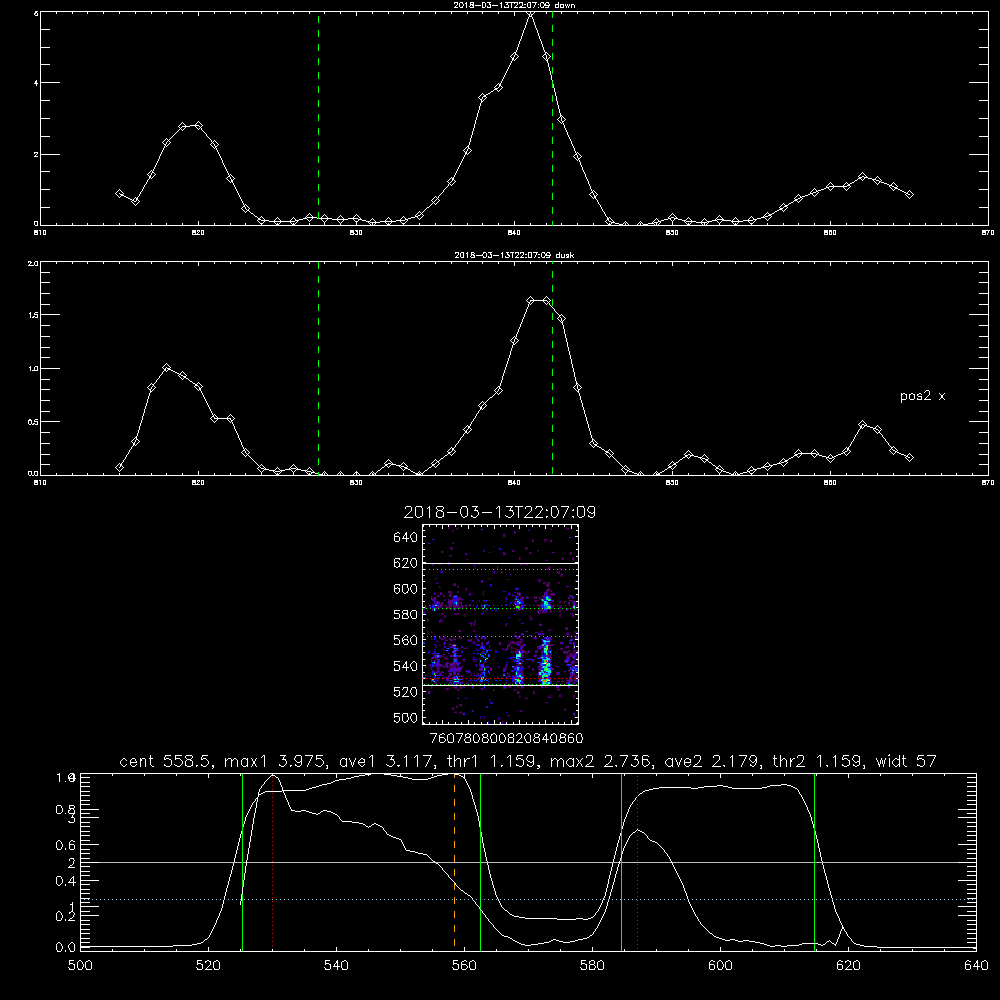
Task: Select the 'thr2 1.159' value
Action: point(818,761)
